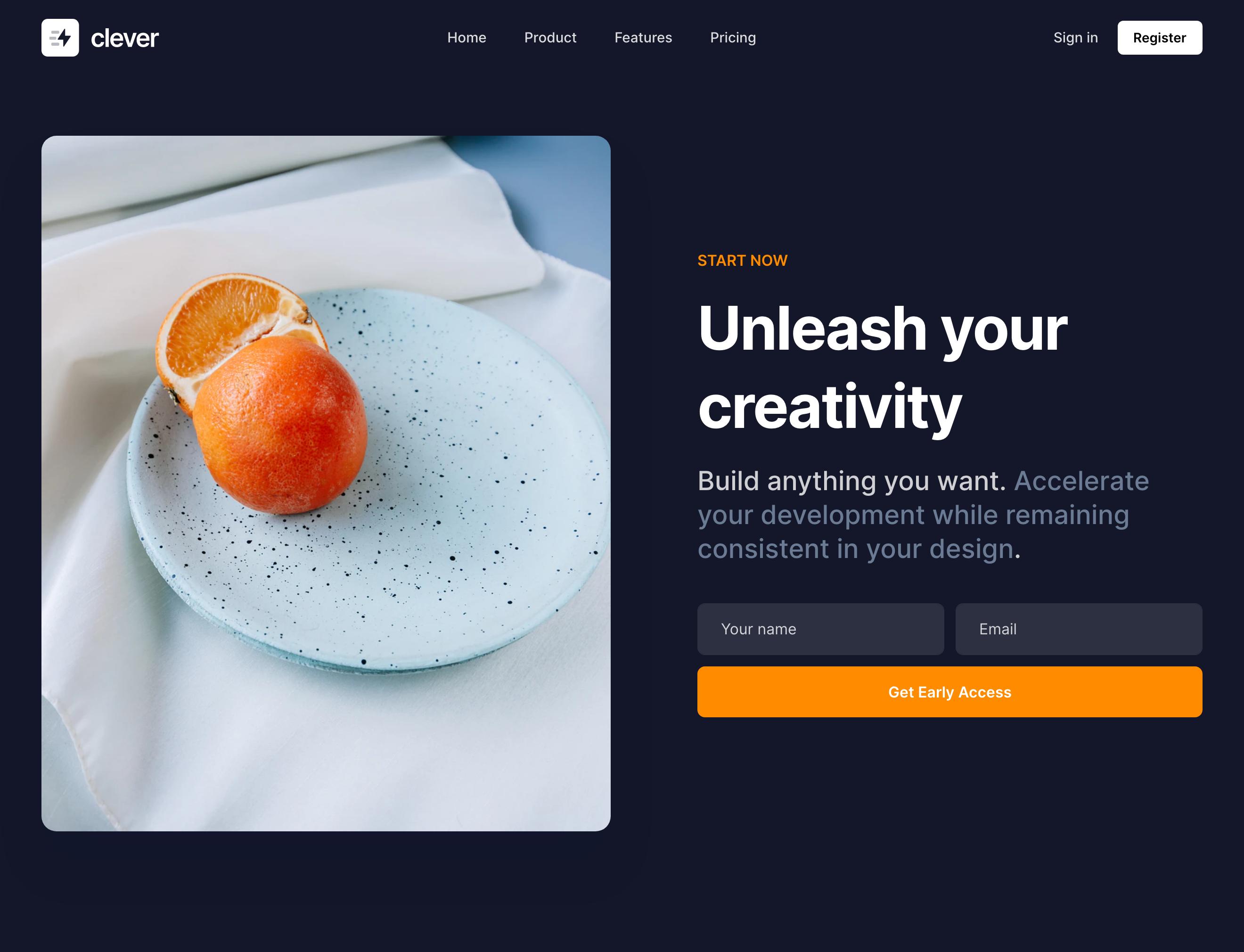Click the Get Early Access button
Viewport: 1244px width, 952px height.
coord(950,691)
